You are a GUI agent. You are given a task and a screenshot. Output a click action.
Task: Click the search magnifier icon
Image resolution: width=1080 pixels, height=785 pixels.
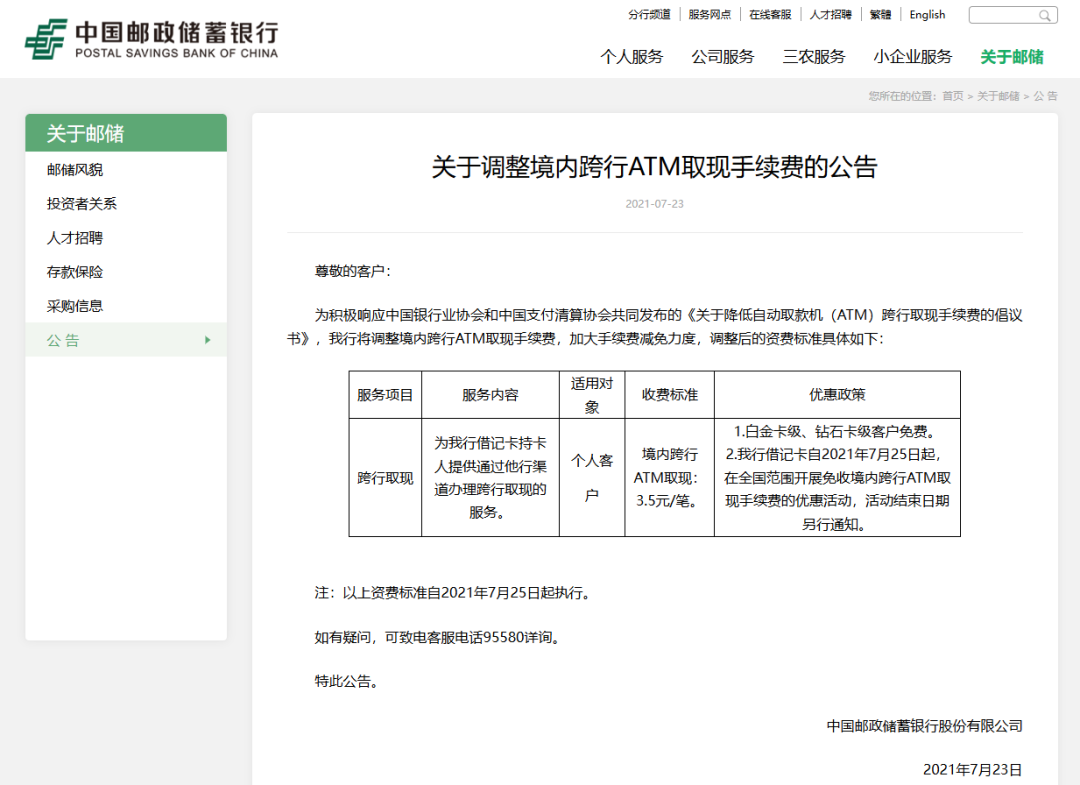pyautogui.click(x=1046, y=14)
